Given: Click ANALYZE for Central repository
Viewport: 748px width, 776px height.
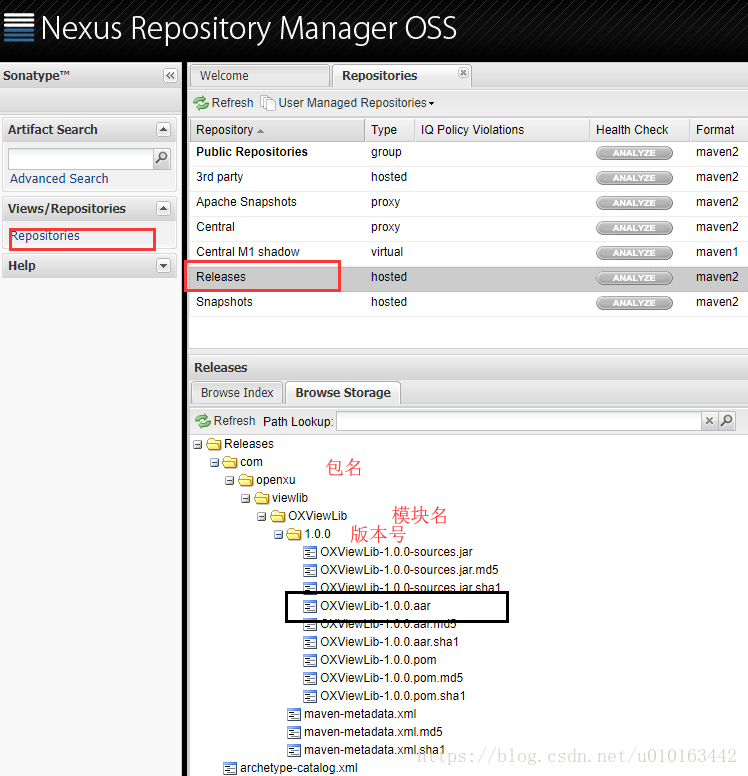Looking at the screenshot, I should click(634, 228).
